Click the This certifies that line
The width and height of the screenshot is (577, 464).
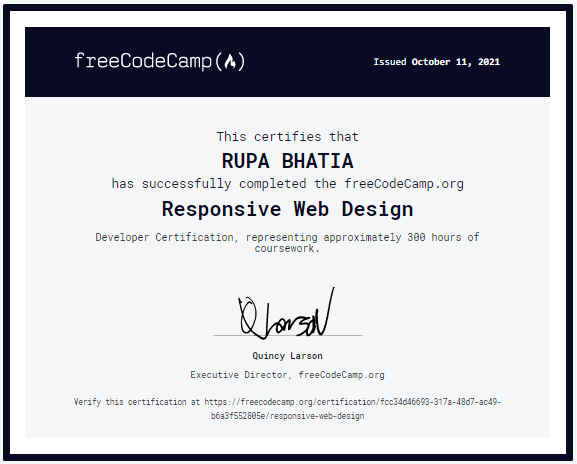pyautogui.click(x=287, y=137)
